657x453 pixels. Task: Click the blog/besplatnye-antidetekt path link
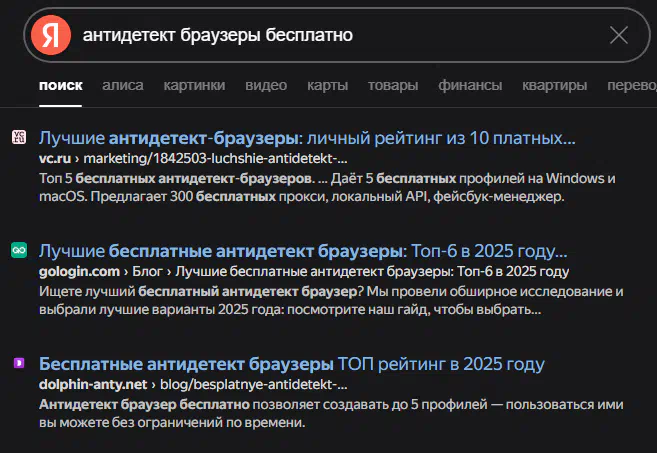tap(253, 385)
